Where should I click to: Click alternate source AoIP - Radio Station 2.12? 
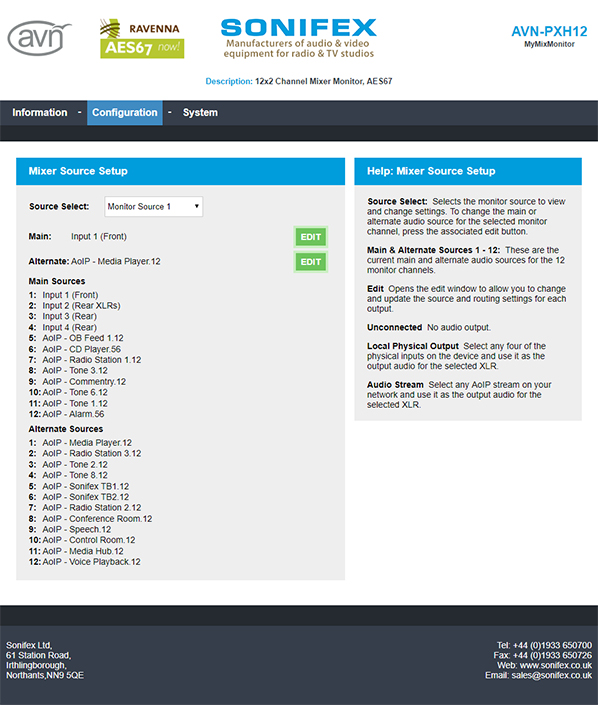point(92,508)
